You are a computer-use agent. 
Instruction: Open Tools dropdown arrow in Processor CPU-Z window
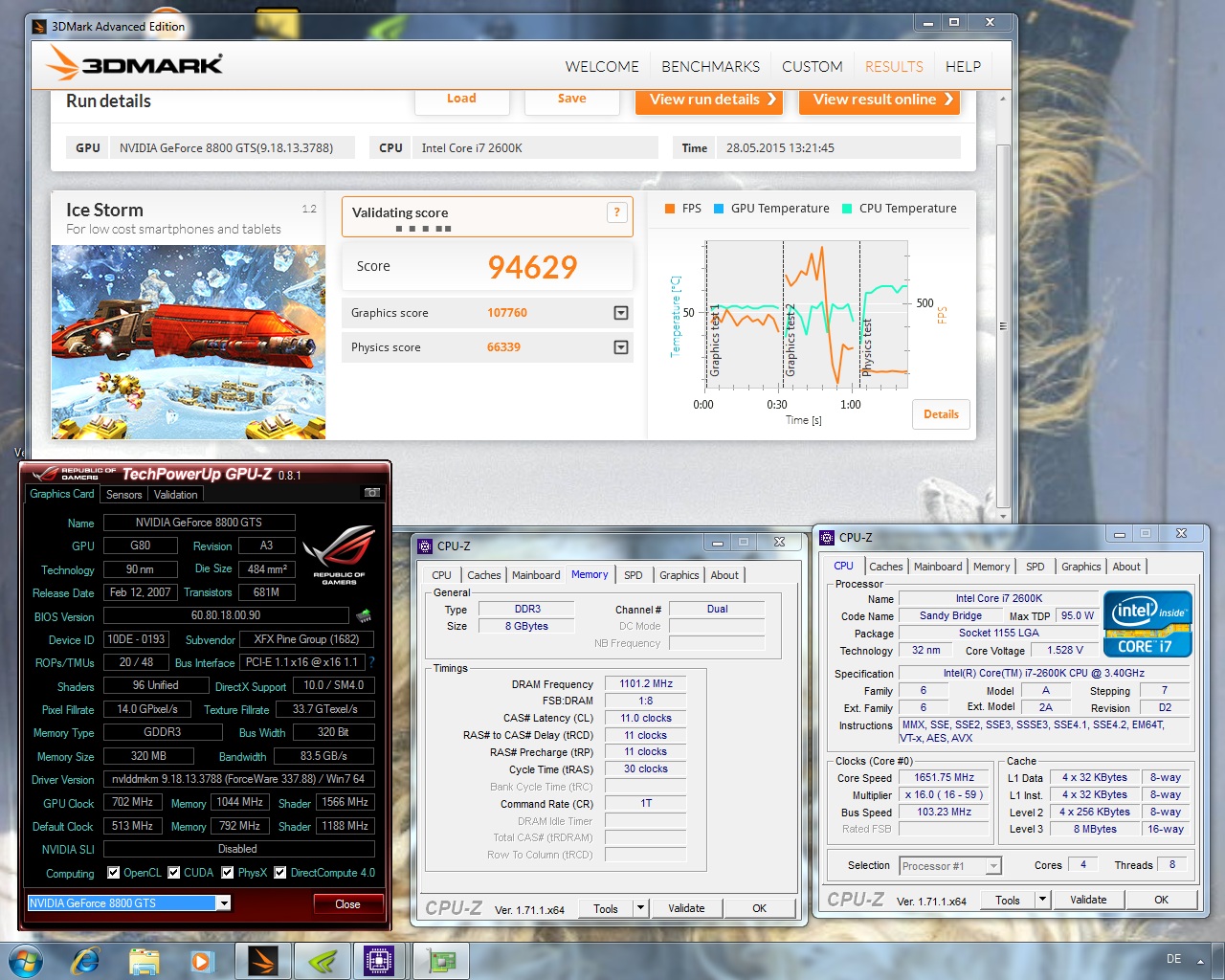(x=1042, y=900)
